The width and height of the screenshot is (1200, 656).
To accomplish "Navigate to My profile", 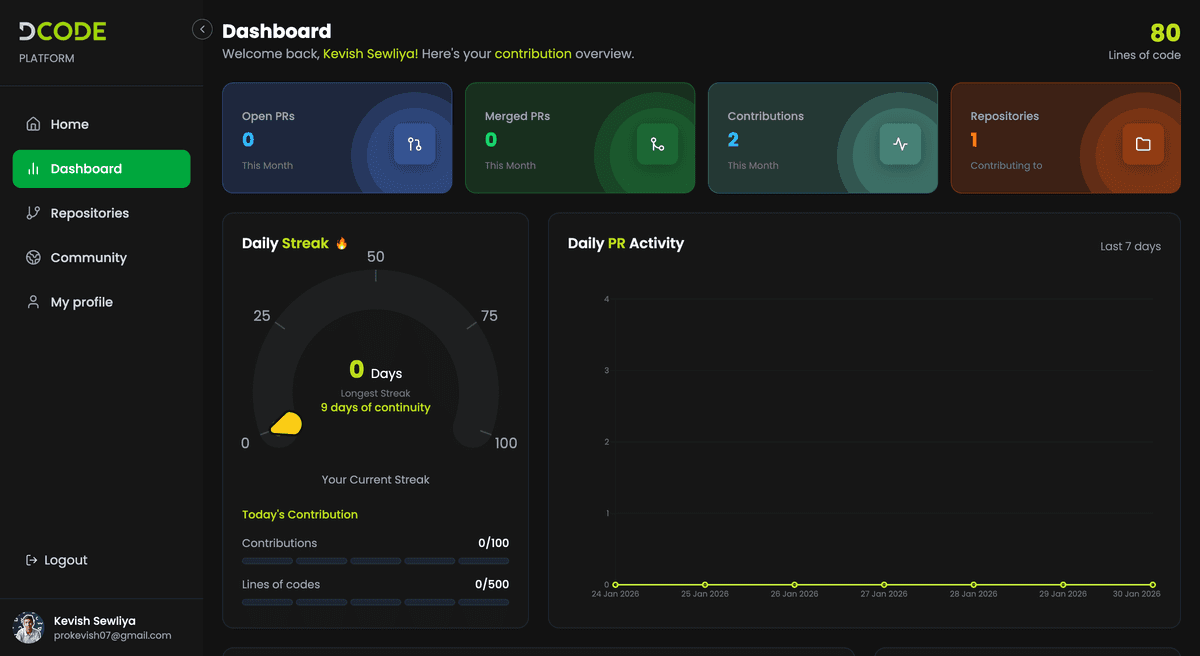I will (x=81, y=302).
